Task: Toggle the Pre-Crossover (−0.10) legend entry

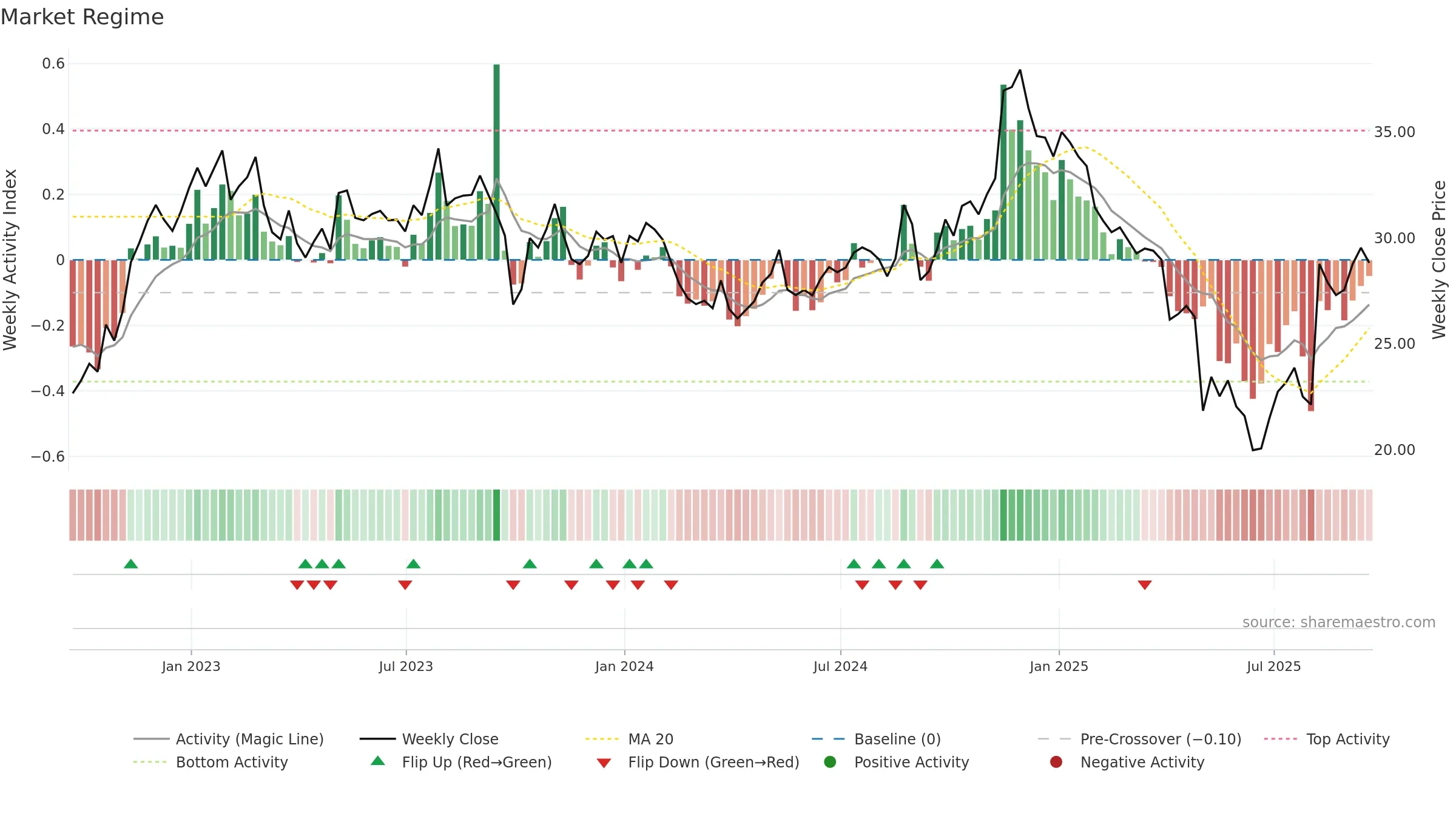Action: click(x=1139, y=739)
